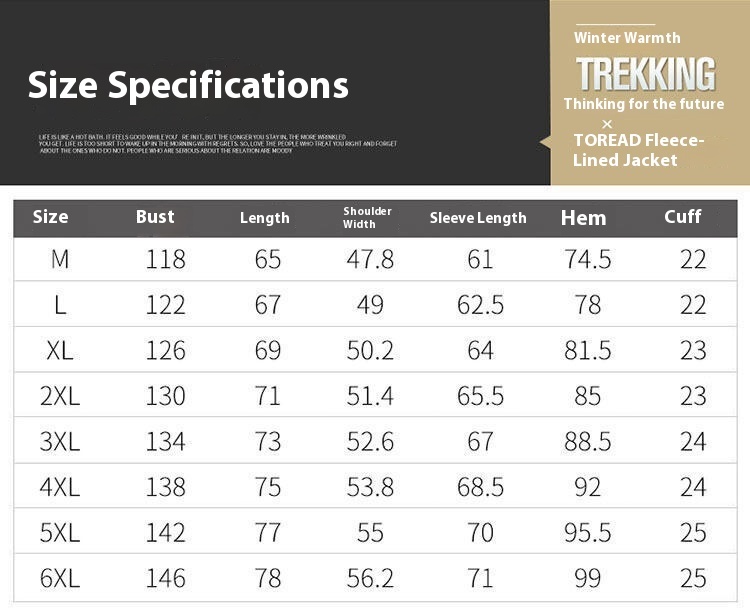Click the 4XL size row label
Viewport: 750px width, 615px height.
60,487
